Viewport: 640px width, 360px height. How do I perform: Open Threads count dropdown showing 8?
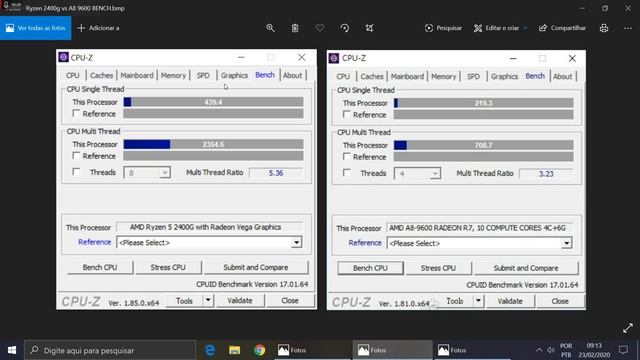coord(147,173)
